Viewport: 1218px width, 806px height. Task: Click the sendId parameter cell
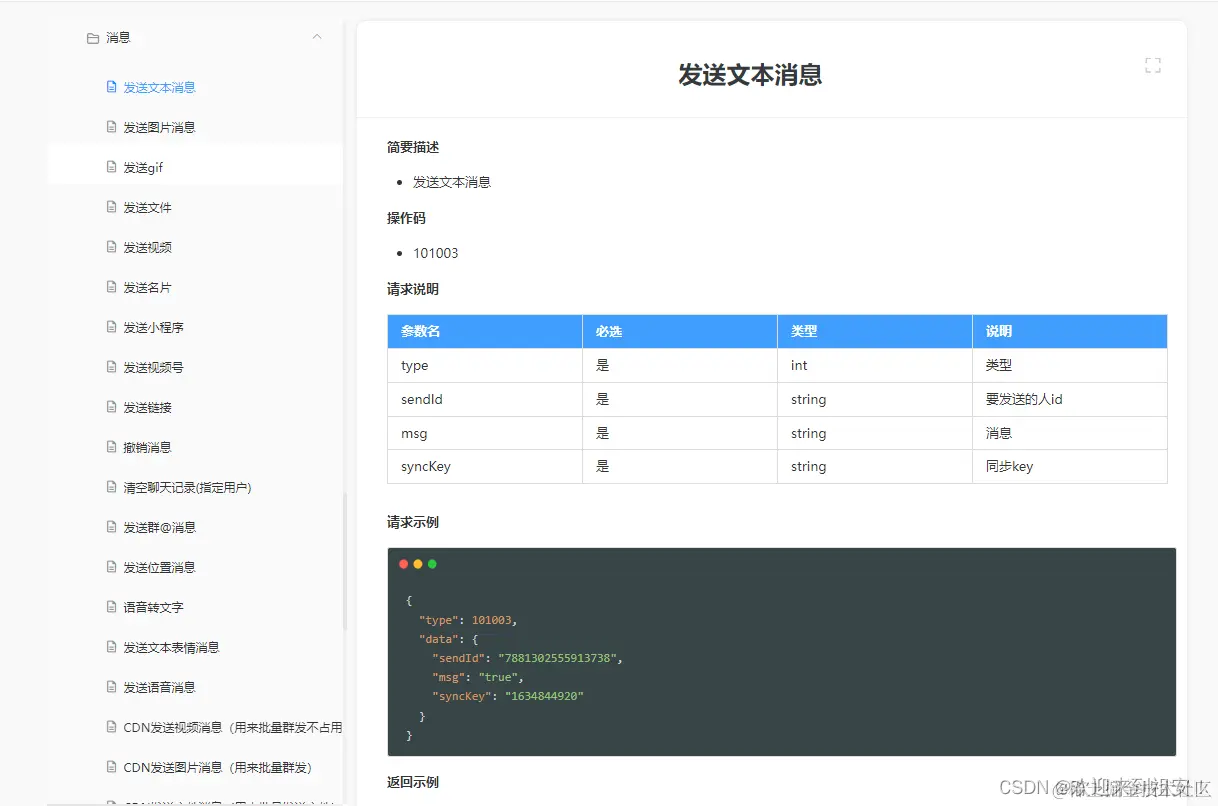[x=485, y=399]
